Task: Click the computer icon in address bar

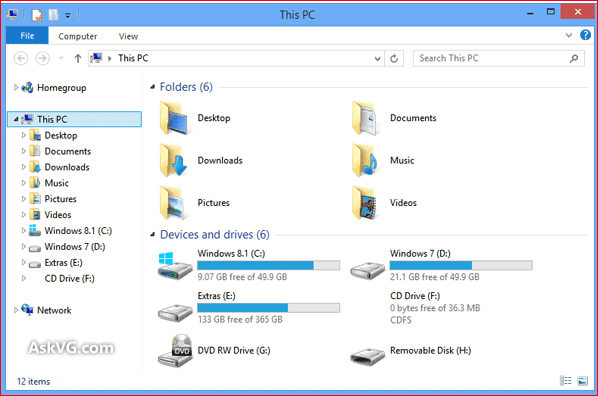Action: (x=96, y=58)
